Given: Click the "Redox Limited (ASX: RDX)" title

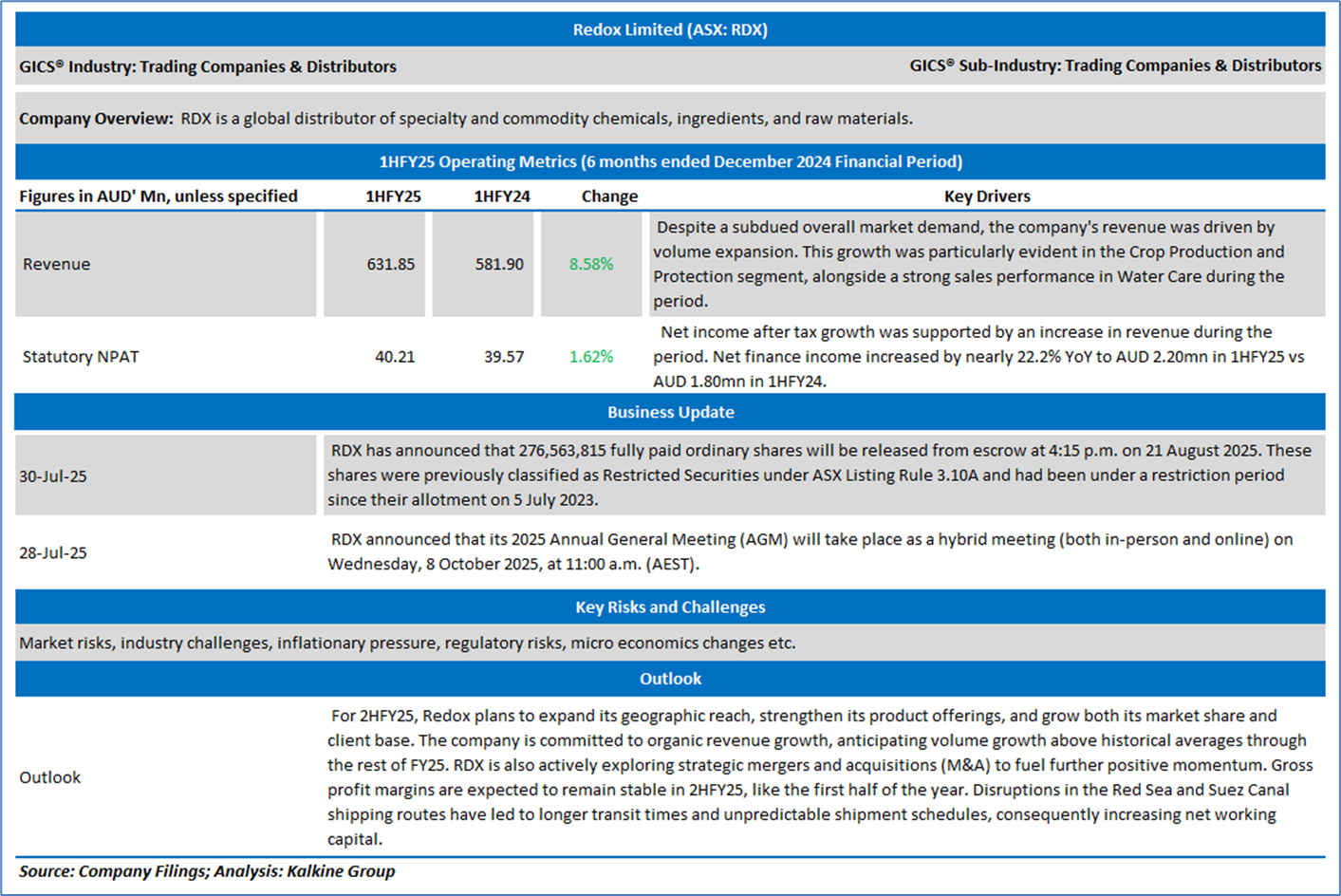Looking at the screenshot, I should tap(670, 29).
